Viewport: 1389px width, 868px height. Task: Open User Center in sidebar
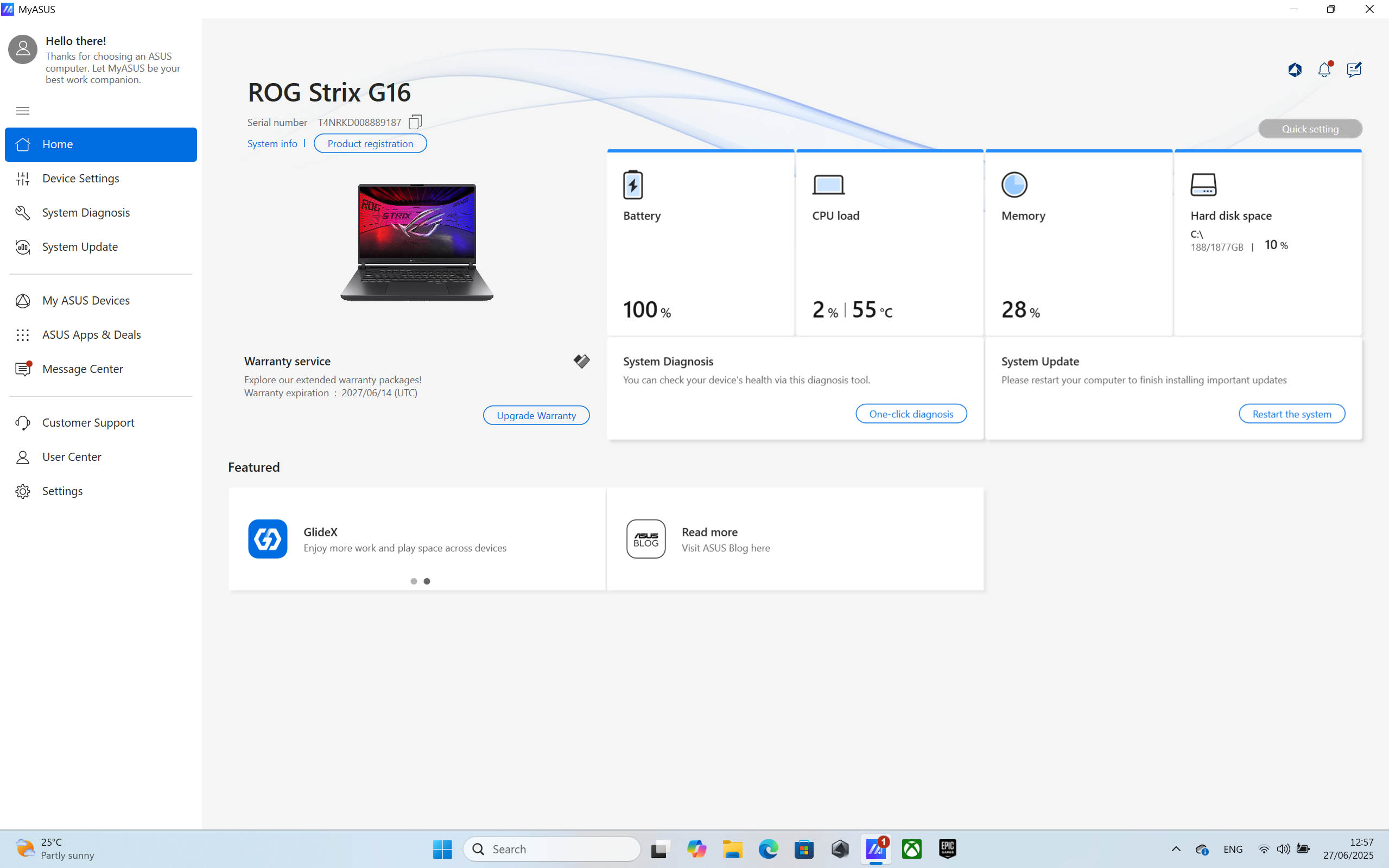[101, 457]
